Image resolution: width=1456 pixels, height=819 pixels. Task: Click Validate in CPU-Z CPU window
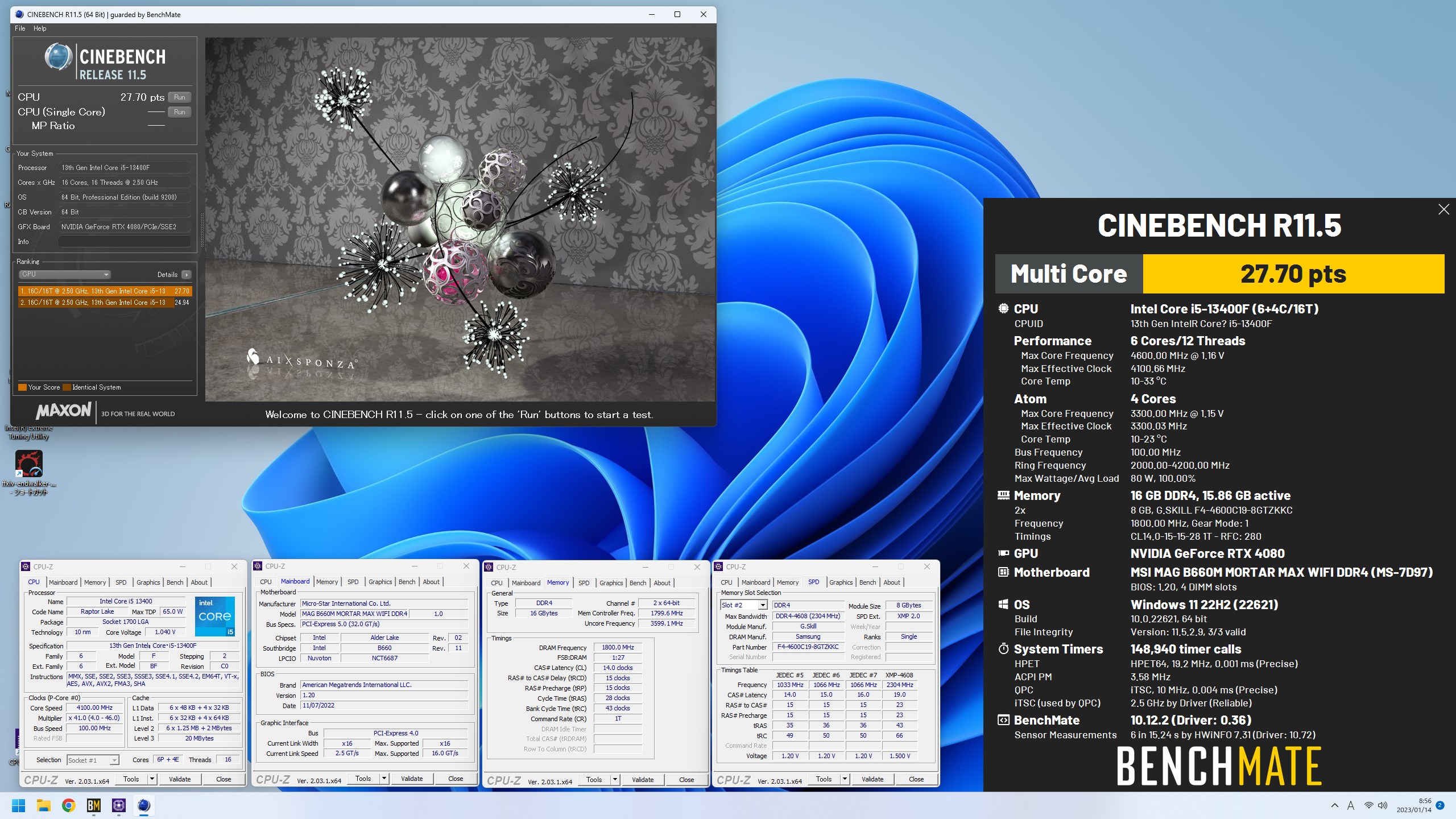click(180, 779)
